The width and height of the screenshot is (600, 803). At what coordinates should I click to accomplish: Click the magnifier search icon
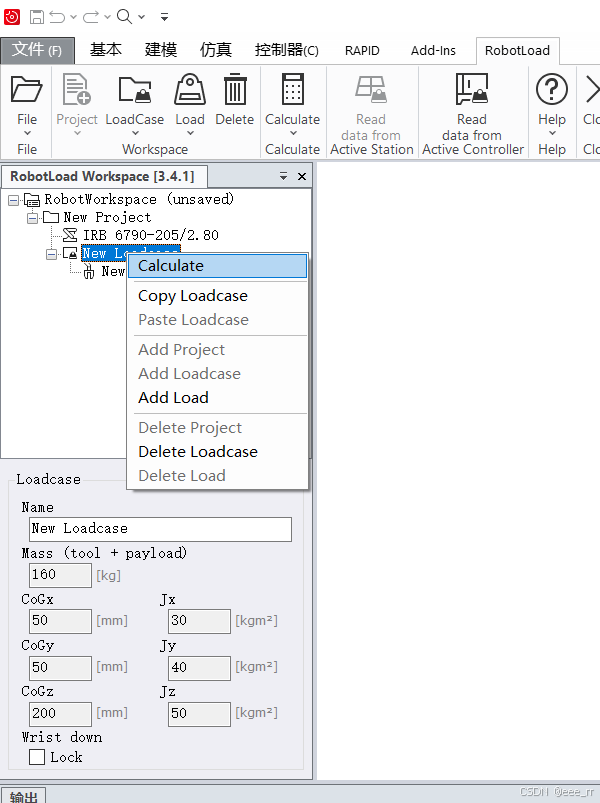[124, 16]
